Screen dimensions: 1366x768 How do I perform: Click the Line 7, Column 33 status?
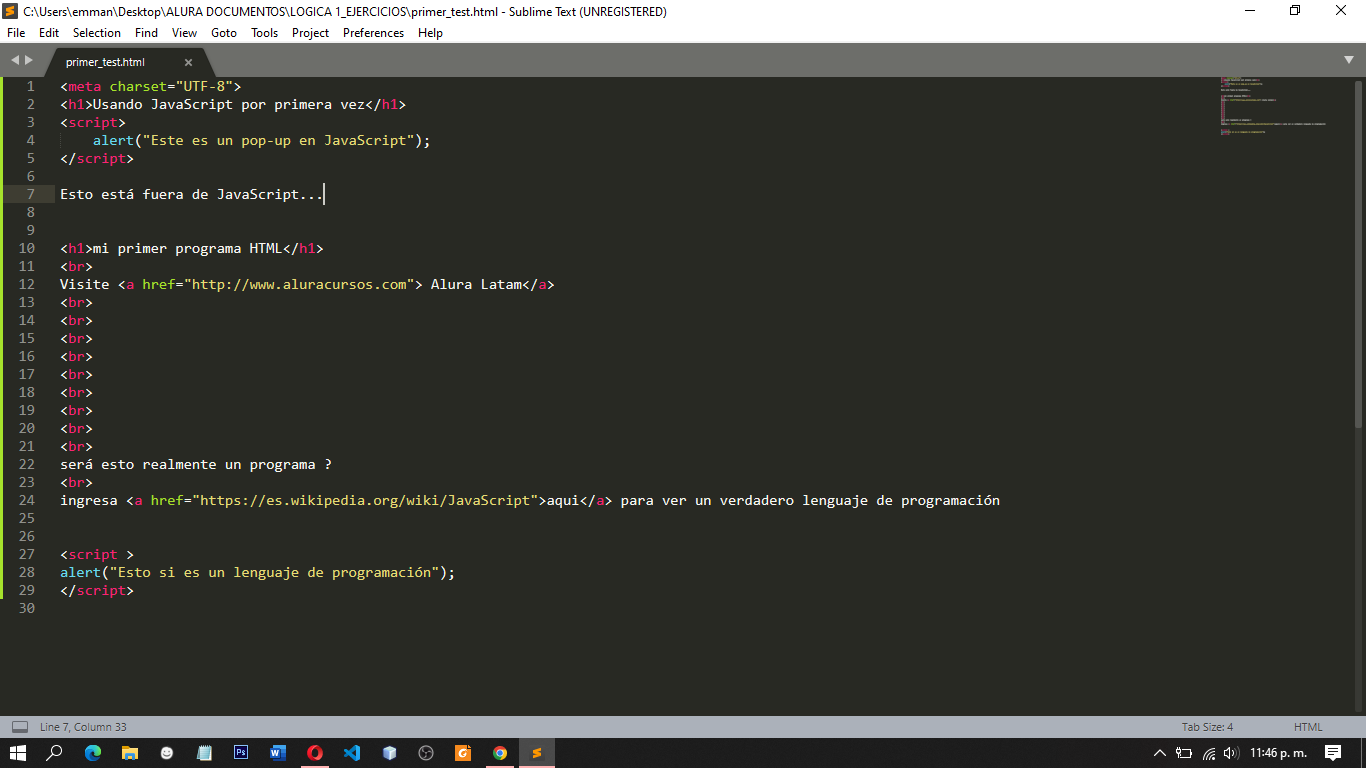coord(83,727)
